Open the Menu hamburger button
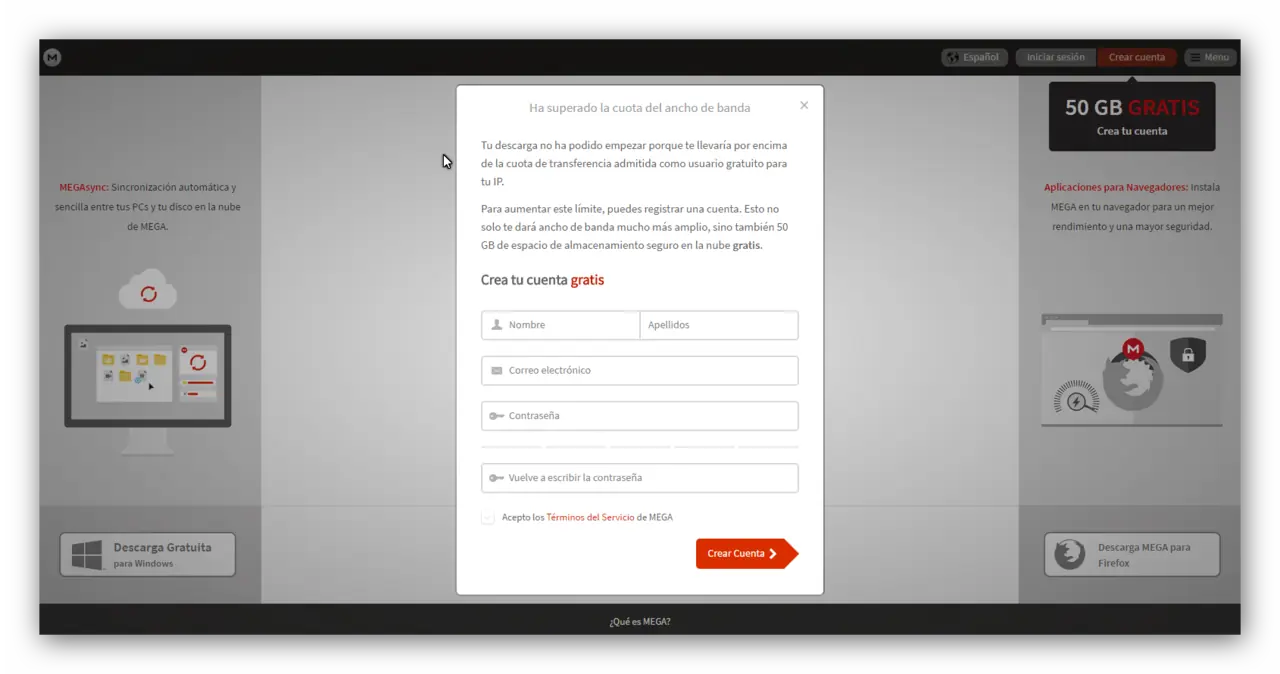 point(1210,57)
